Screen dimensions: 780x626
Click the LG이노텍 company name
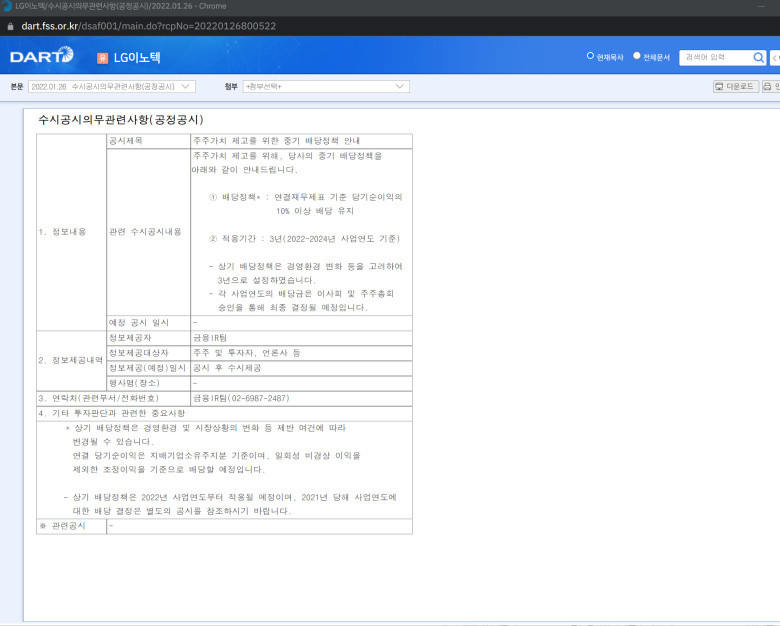(137, 58)
